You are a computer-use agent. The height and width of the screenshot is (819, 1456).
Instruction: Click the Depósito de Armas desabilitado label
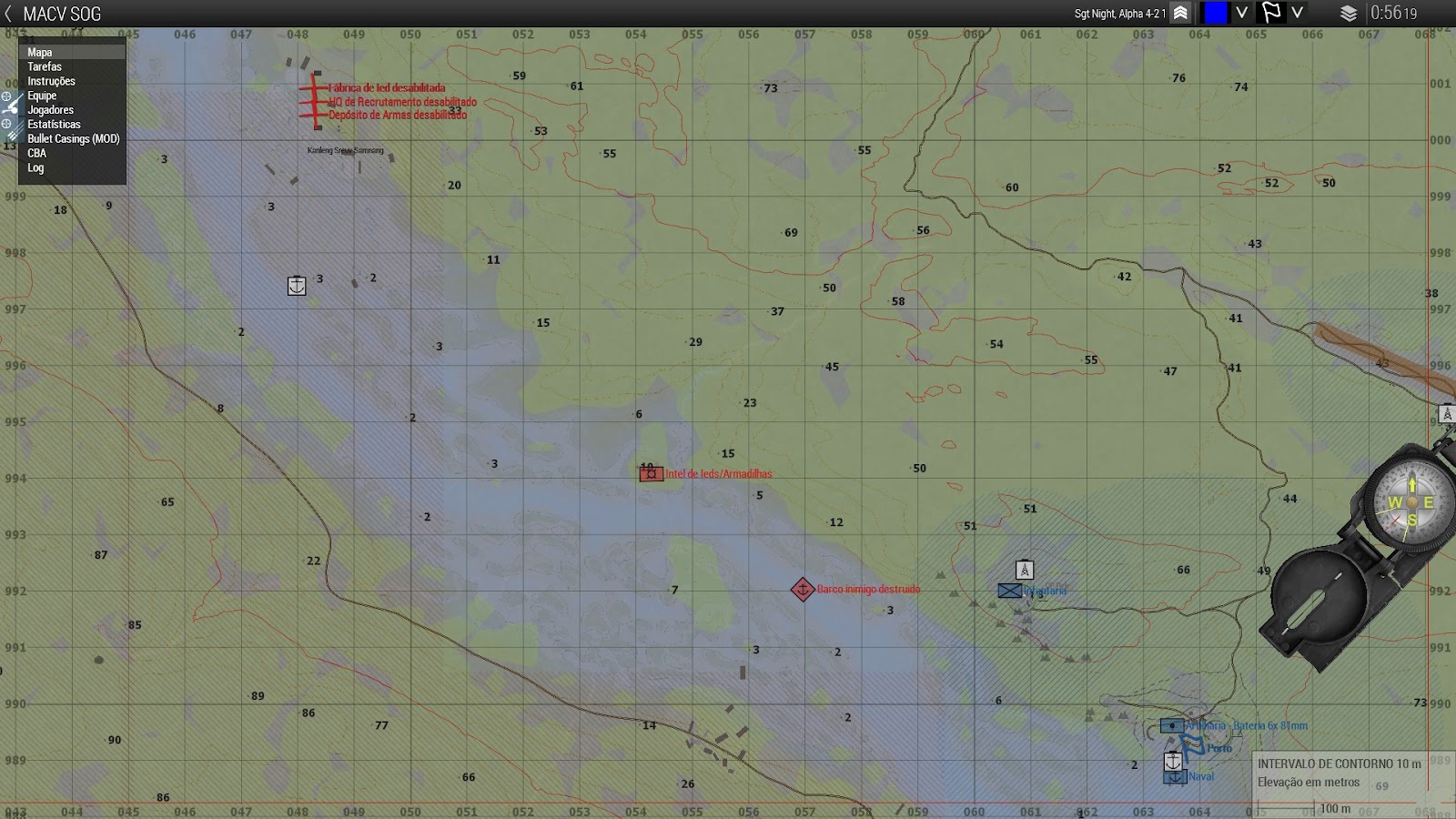(398, 116)
